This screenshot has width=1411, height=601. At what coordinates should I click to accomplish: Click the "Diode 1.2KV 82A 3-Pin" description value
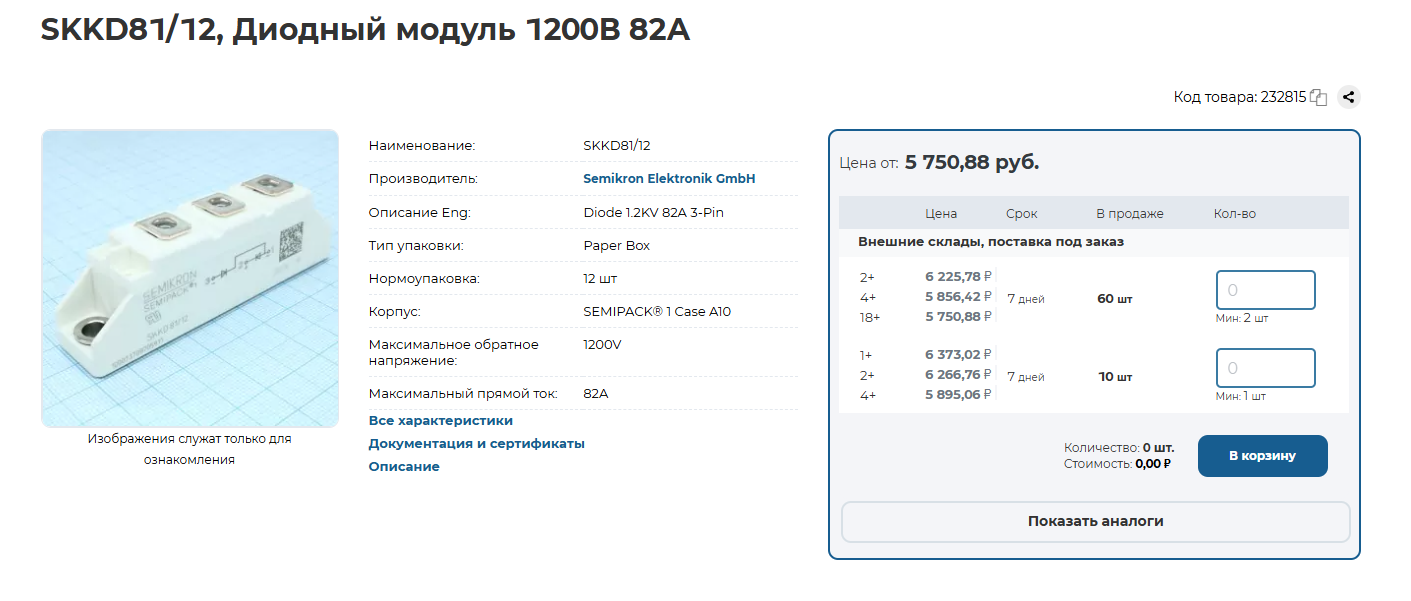tap(654, 212)
